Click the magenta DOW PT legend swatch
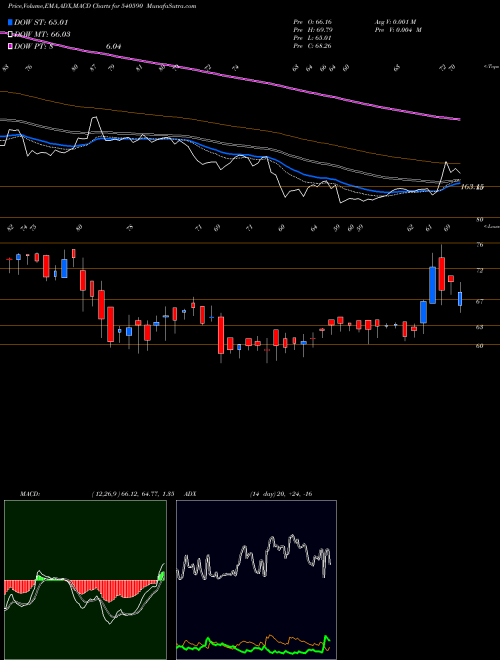Viewport: 500px width, 660px height. (x=10, y=46)
